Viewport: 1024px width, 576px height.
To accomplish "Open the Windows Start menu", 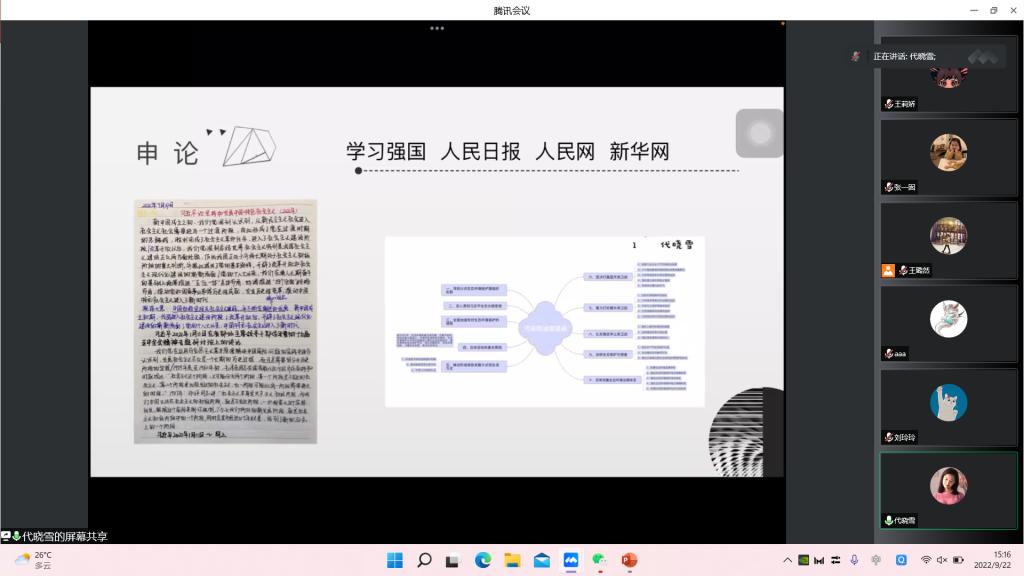I will (394, 560).
